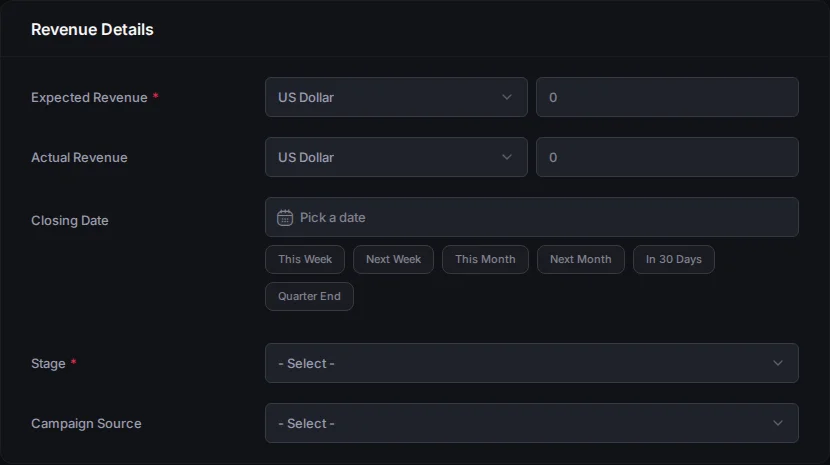The width and height of the screenshot is (830, 465).
Task: Set closing date to In 30 Days
Action: point(673,260)
